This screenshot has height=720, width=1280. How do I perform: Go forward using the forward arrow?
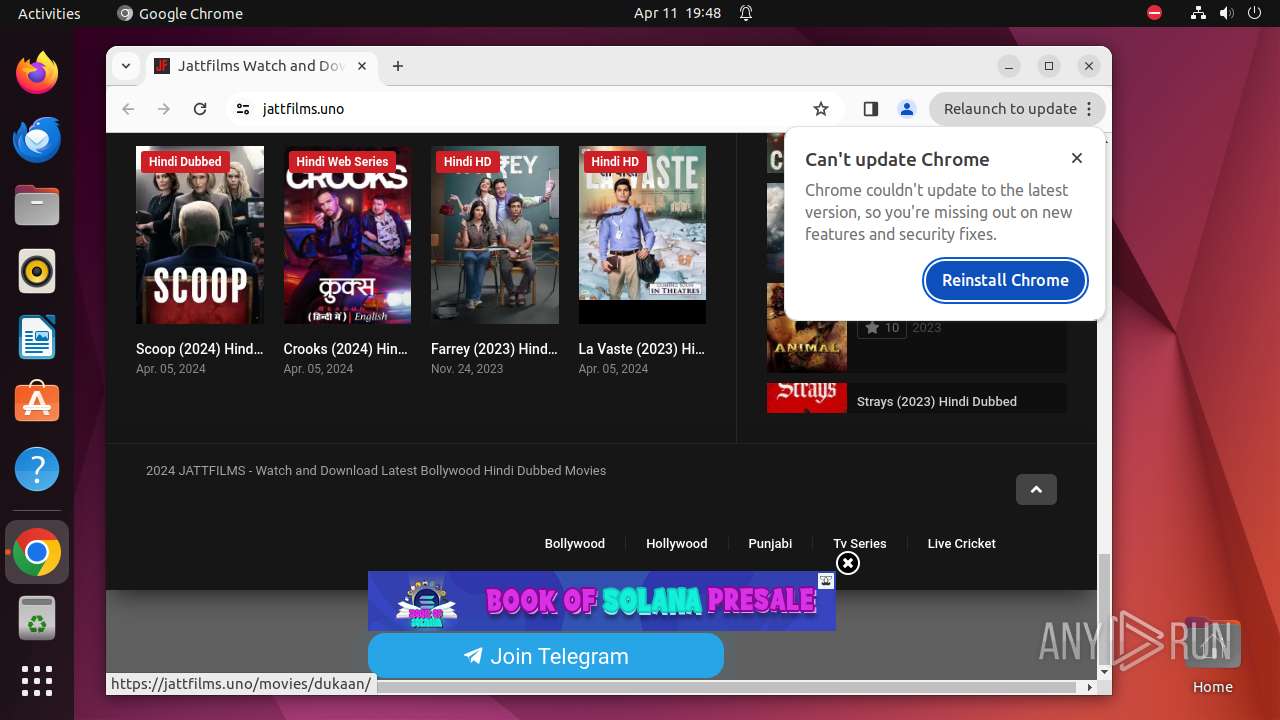pos(164,109)
